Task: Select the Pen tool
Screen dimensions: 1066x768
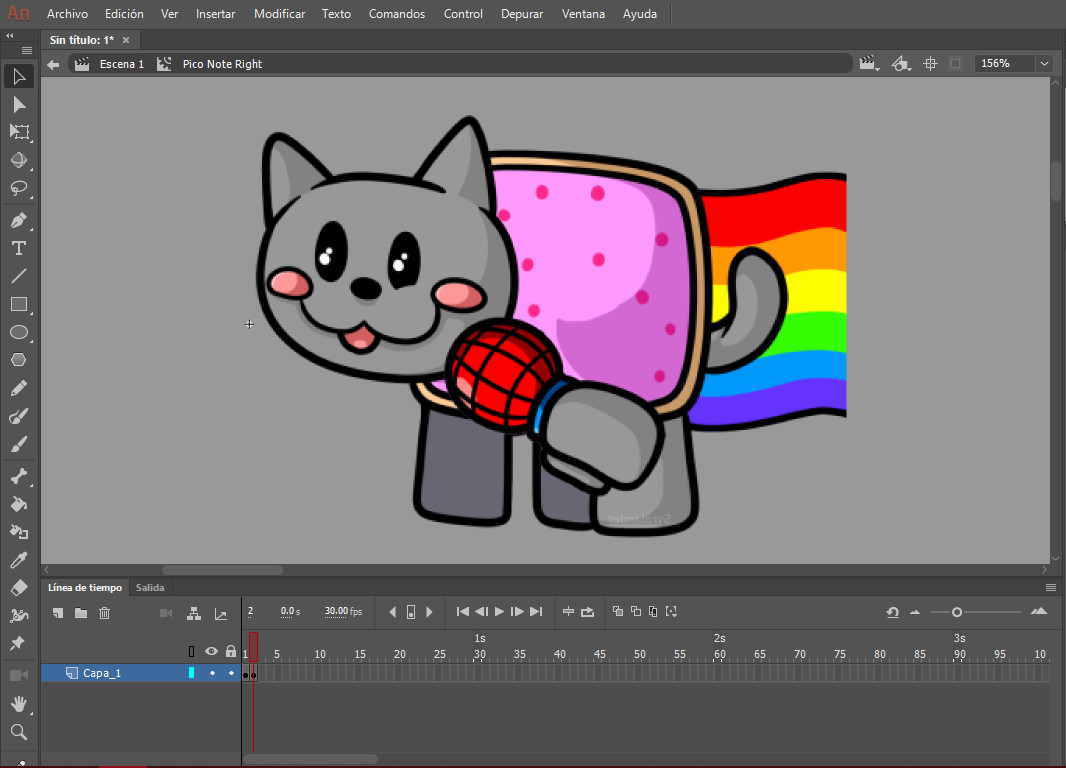Action: coord(18,220)
